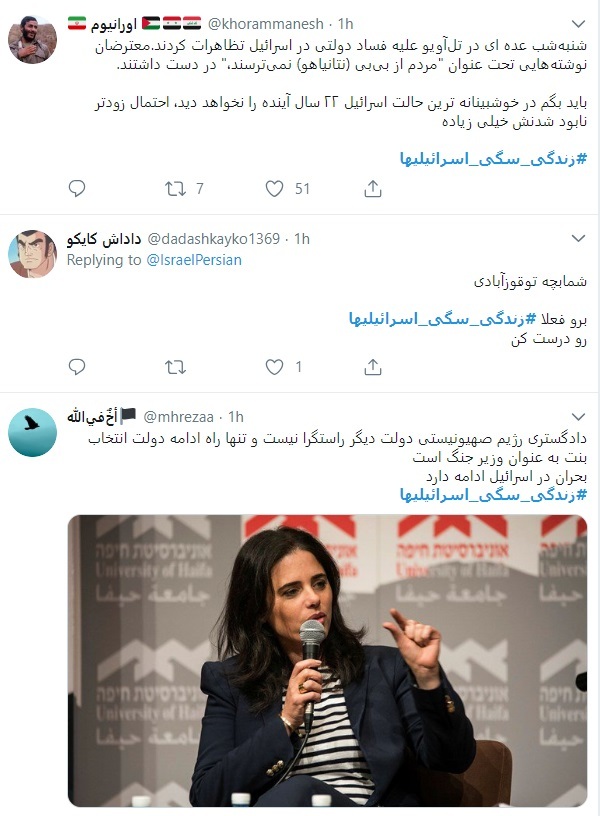The image size is (600, 816).
Task: Open the @khorammanesh handle
Action: 266,24
